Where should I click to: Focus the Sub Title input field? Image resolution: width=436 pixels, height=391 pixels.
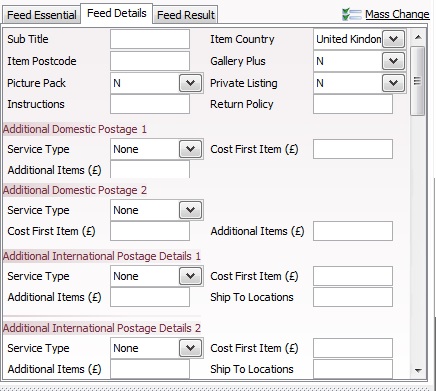pos(150,39)
